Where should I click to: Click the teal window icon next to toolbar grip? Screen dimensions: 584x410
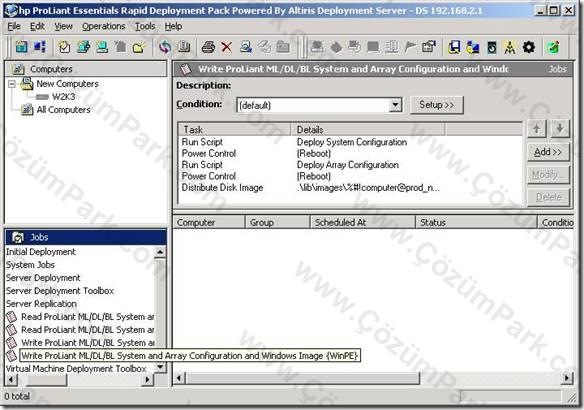pos(22,47)
